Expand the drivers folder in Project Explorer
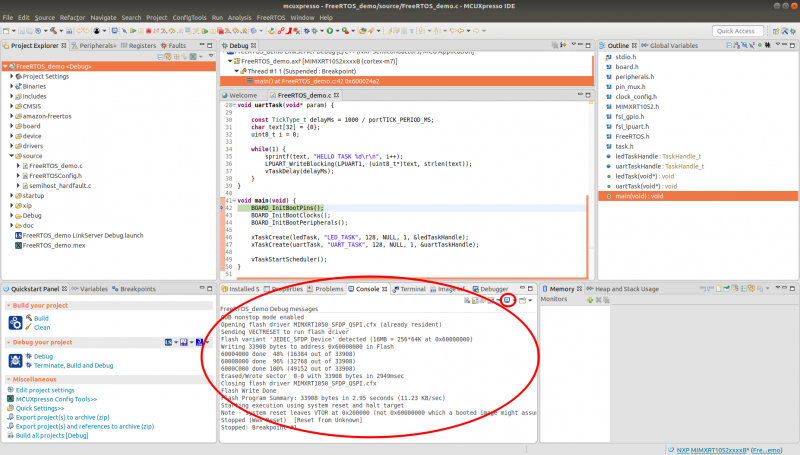 click(11, 146)
